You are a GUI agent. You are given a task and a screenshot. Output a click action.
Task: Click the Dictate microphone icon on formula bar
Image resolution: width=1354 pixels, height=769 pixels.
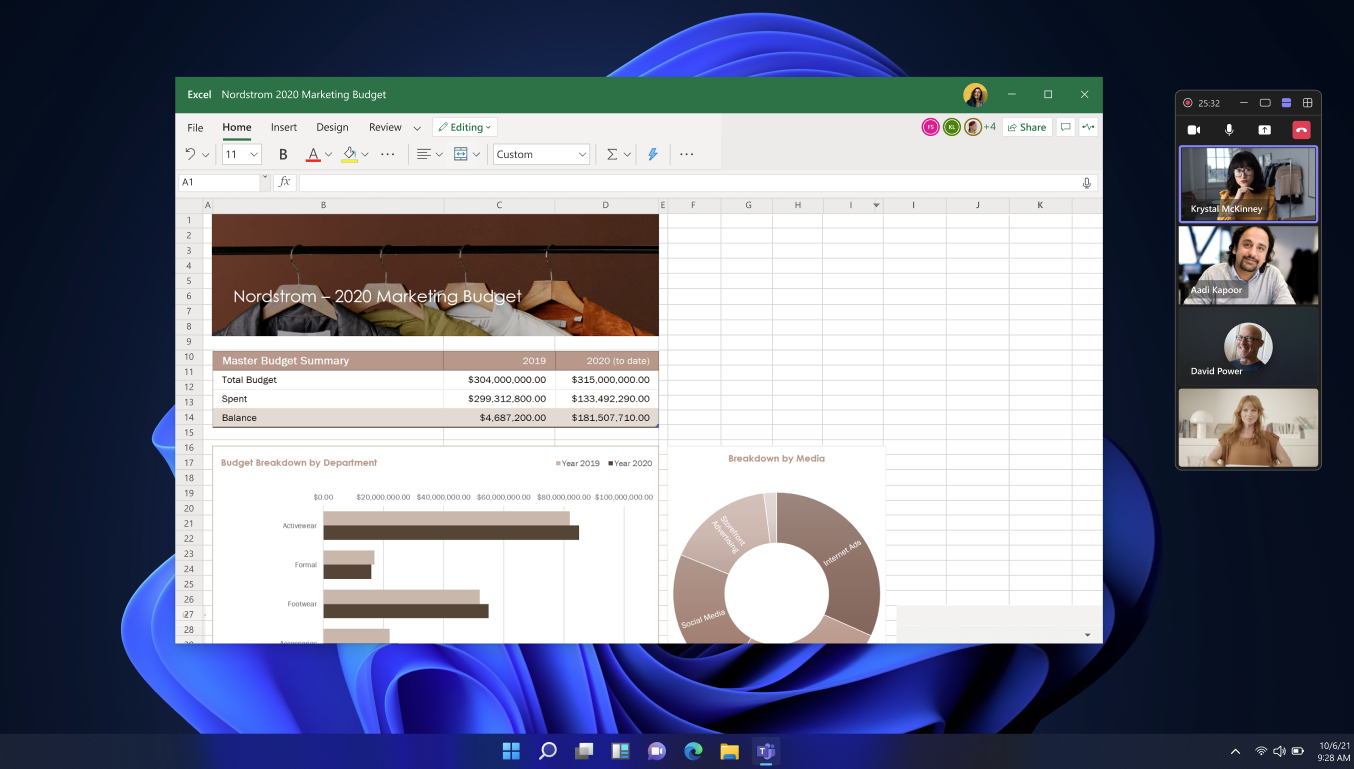coord(1086,182)
